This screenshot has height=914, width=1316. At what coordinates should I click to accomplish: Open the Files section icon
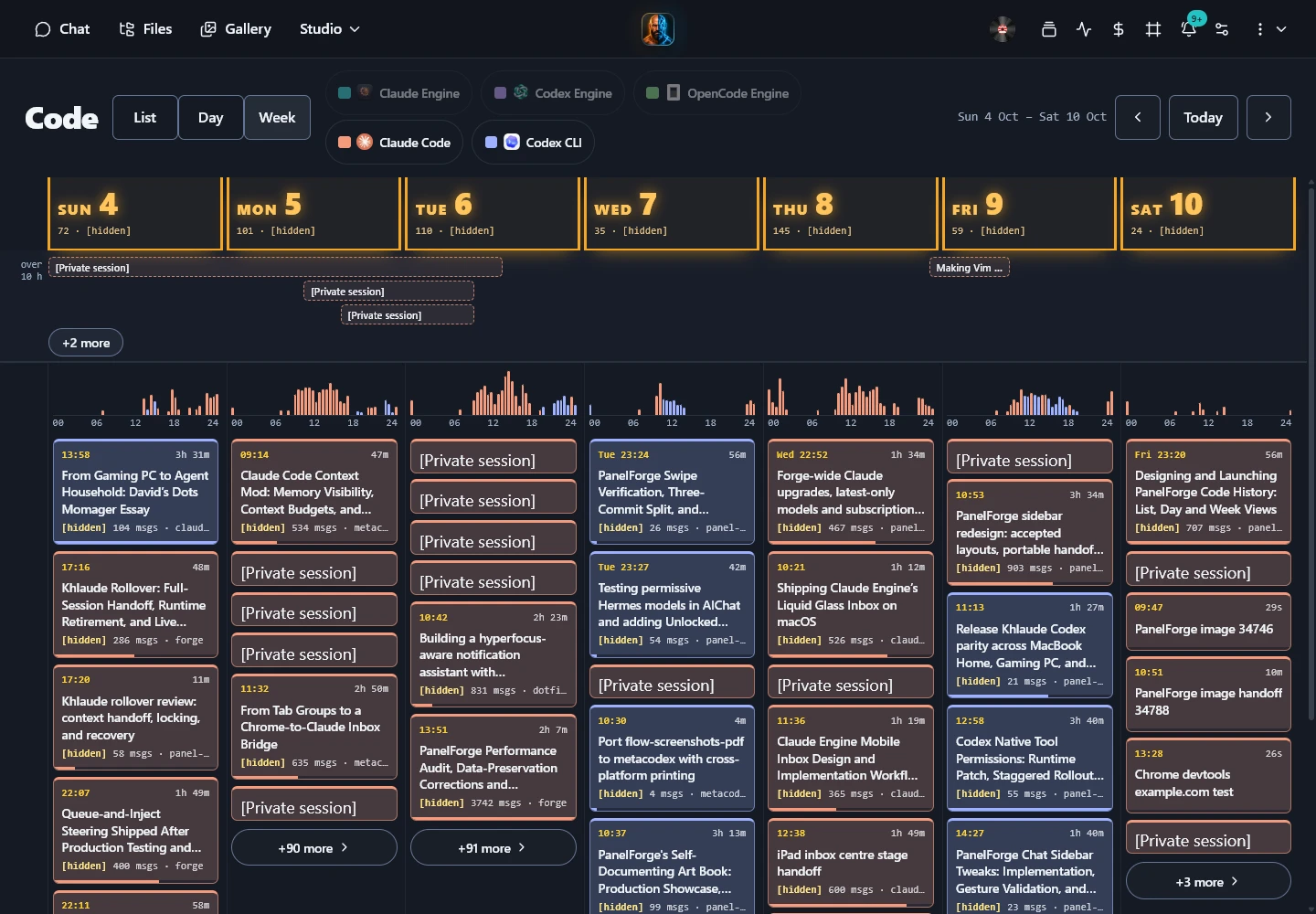pyautogui.click(x=127, y=29)
